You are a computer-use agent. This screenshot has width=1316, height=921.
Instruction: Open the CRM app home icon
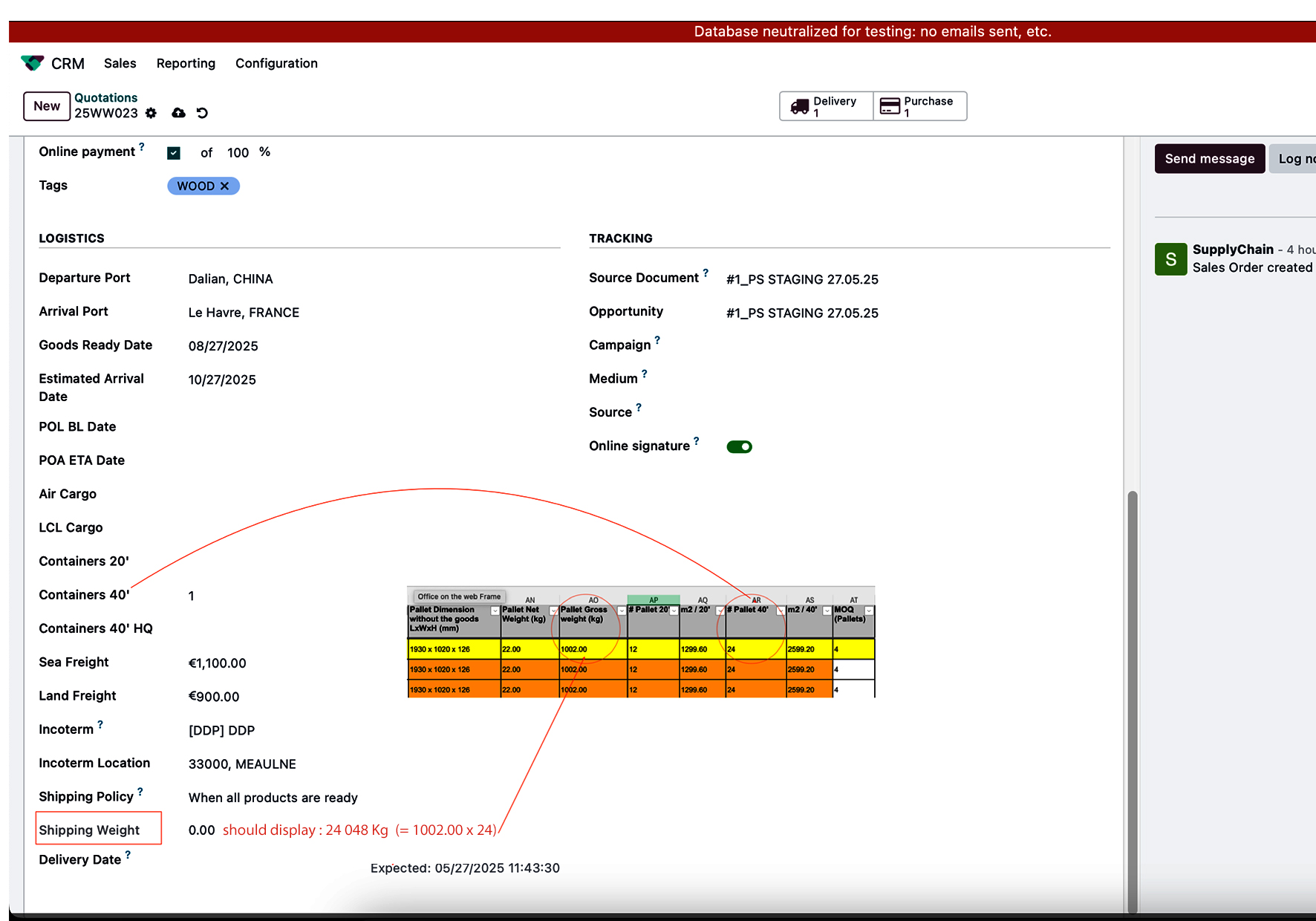coord(32,63)
